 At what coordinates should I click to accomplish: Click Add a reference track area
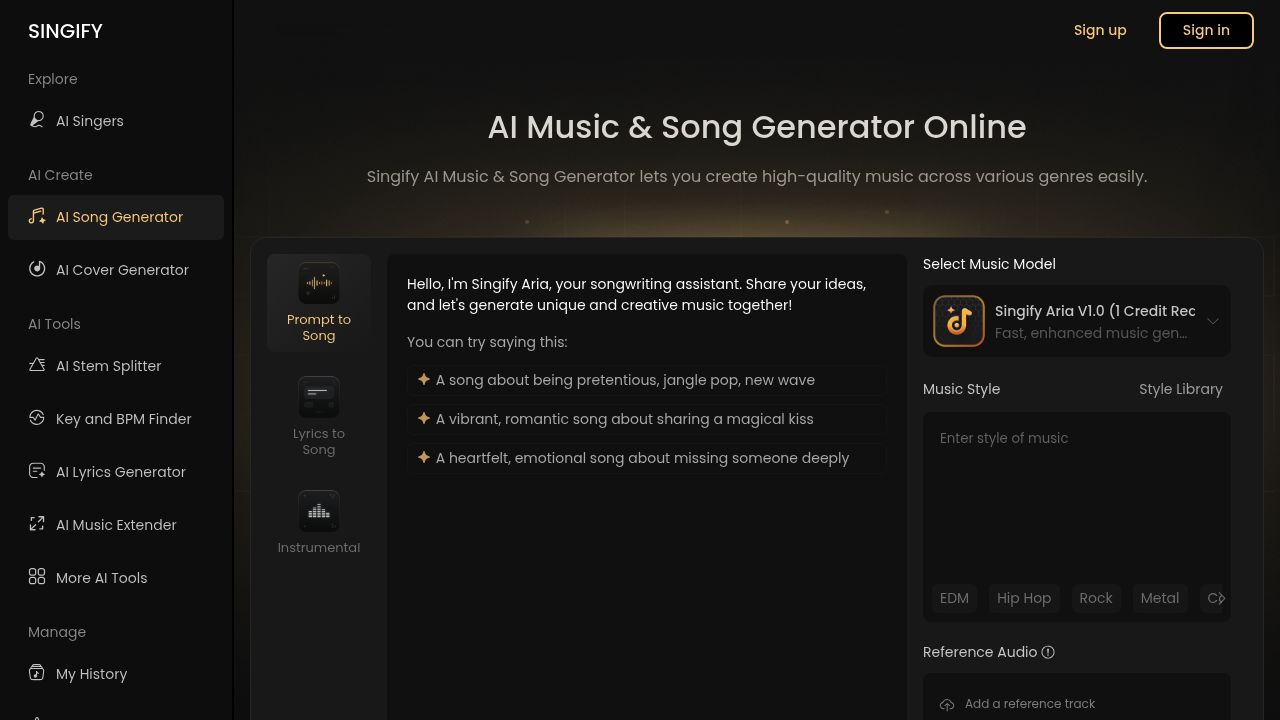tap(1077, 704)
